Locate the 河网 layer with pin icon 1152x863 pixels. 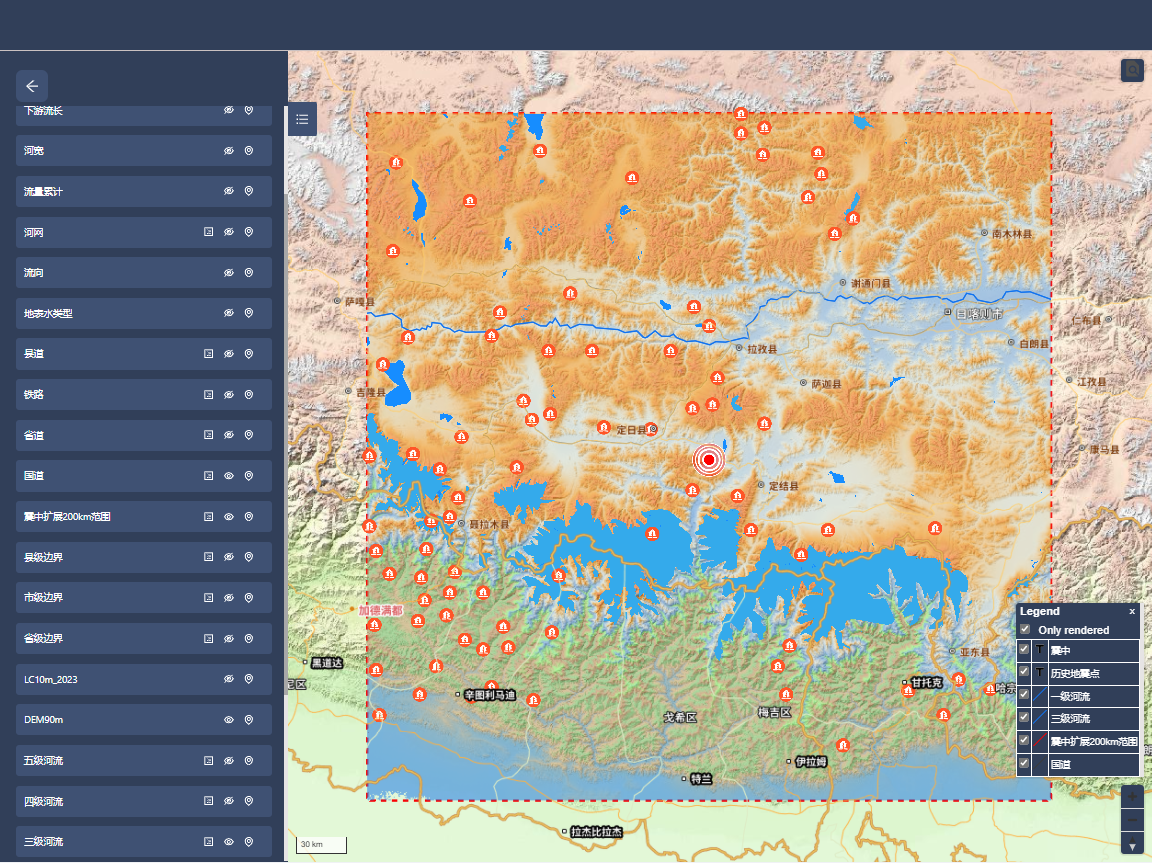point(249,232)
